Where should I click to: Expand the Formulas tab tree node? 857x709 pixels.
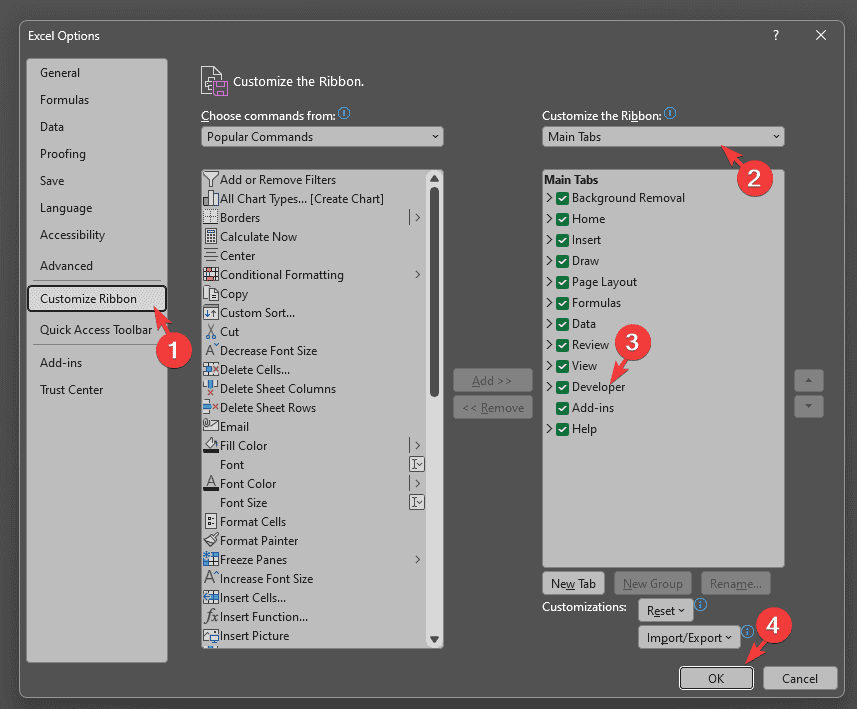pos(549,302)
